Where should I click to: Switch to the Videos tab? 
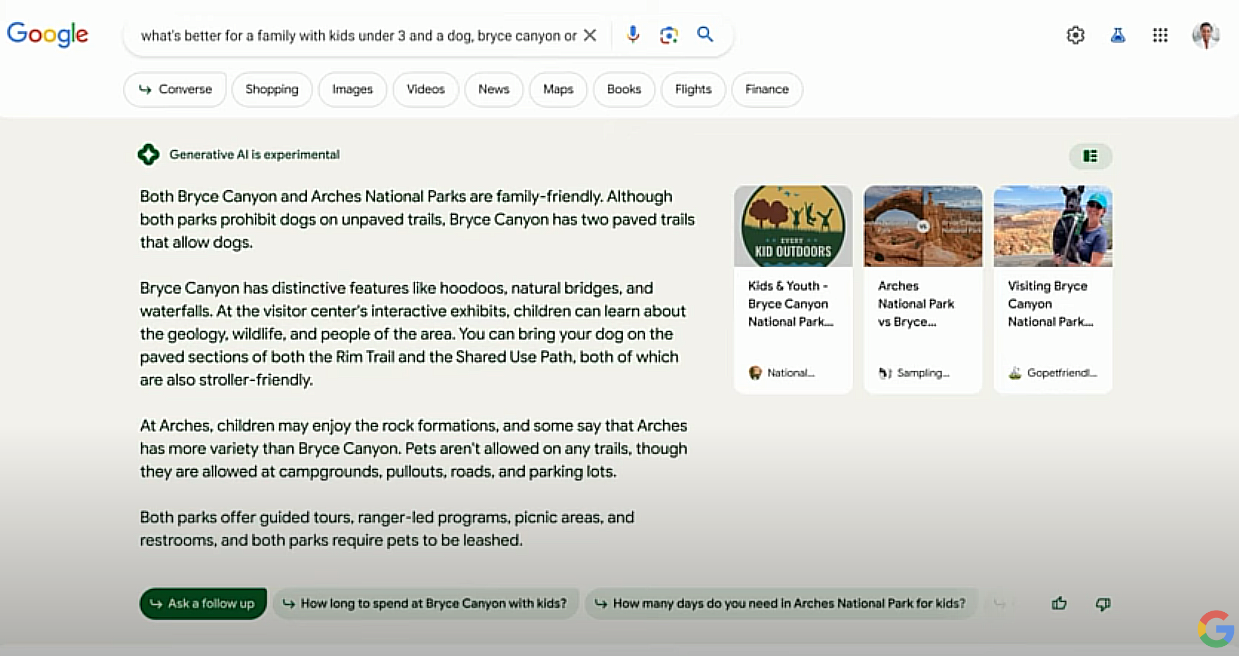426,89
